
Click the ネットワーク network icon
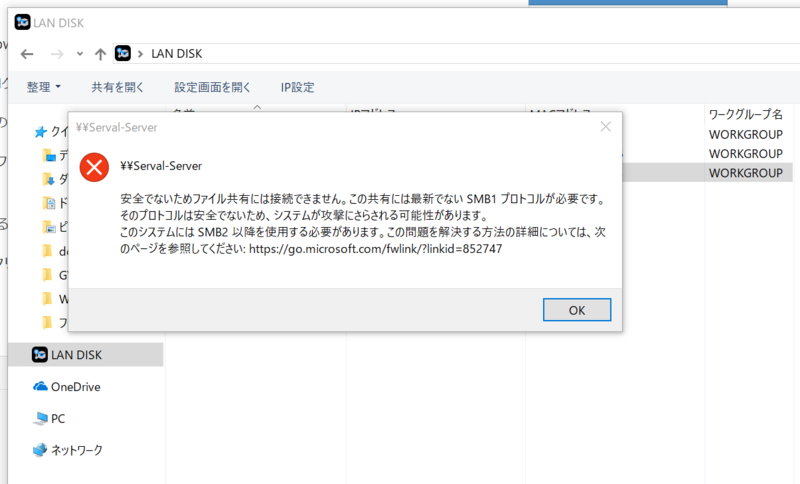click(x=40, y=450)
